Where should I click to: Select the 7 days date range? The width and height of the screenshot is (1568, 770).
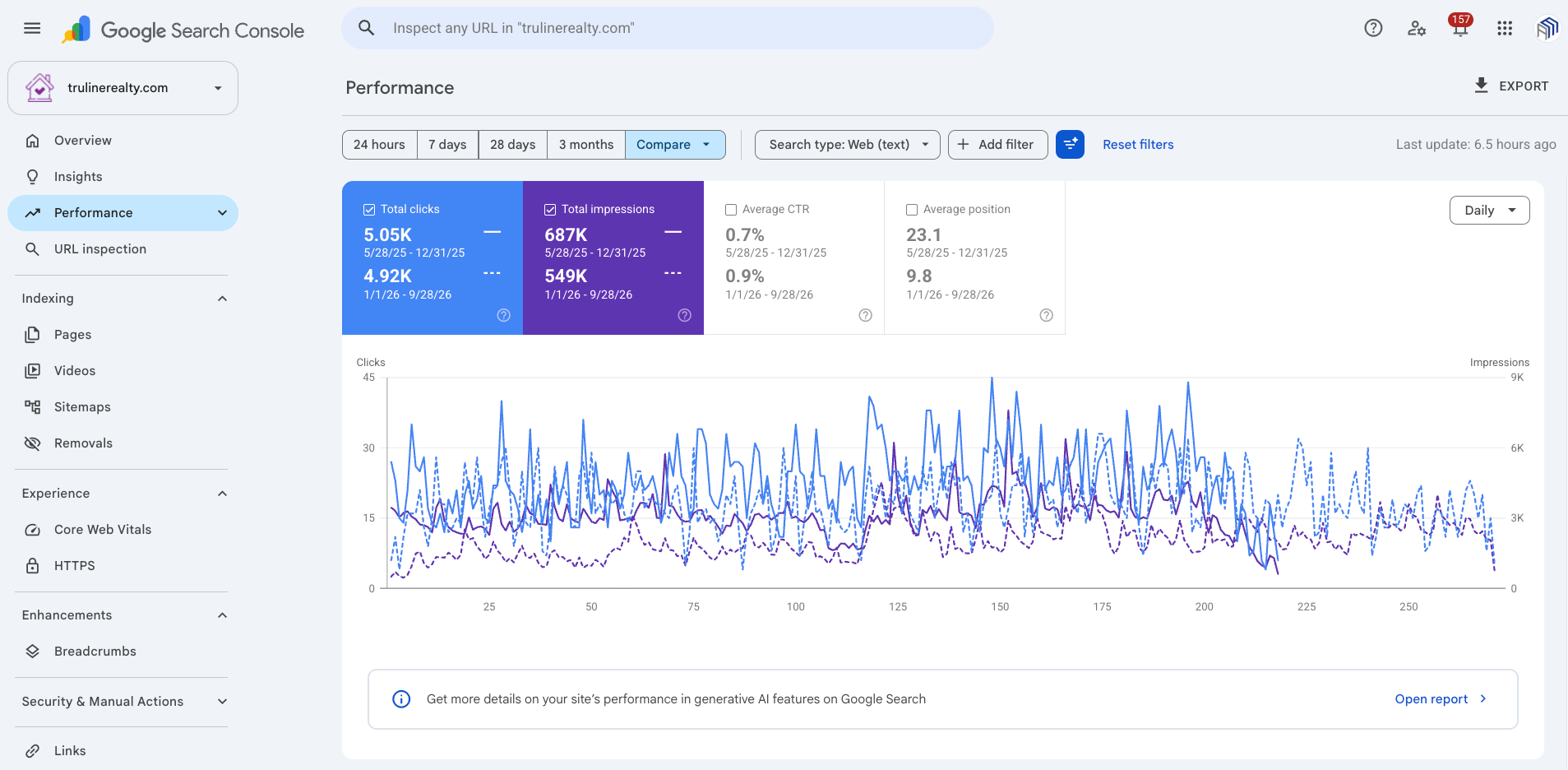pos(447,145)
